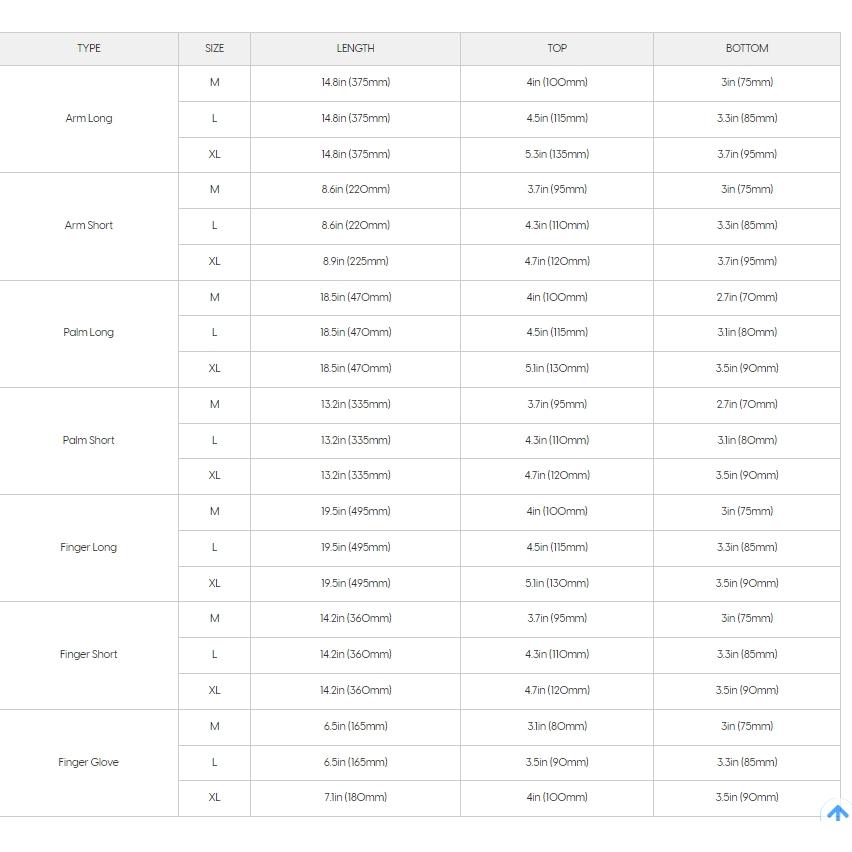Click the Arm Long type cell
Screen dimensions: 852x852
click(89, 118)
